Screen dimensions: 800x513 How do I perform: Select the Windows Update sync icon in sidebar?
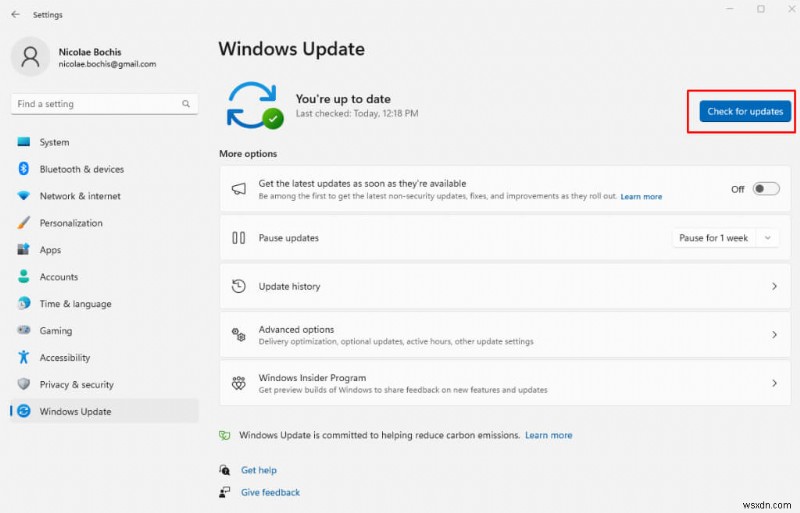point(23,411)
